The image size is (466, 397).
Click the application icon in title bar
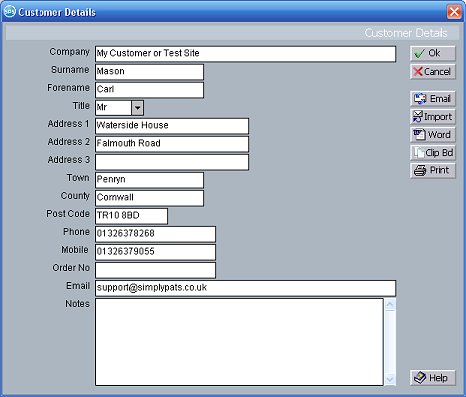click(x=10, y=12)
